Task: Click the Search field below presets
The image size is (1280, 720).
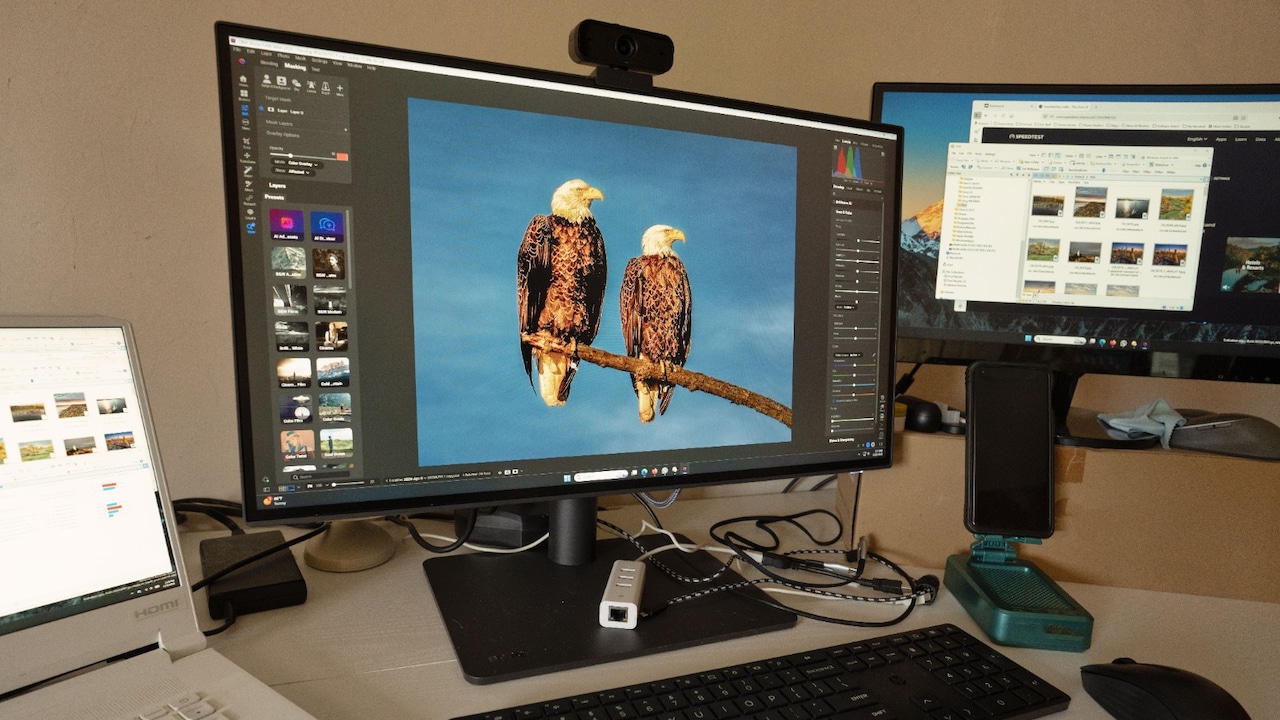Action: tap(321, 477)
